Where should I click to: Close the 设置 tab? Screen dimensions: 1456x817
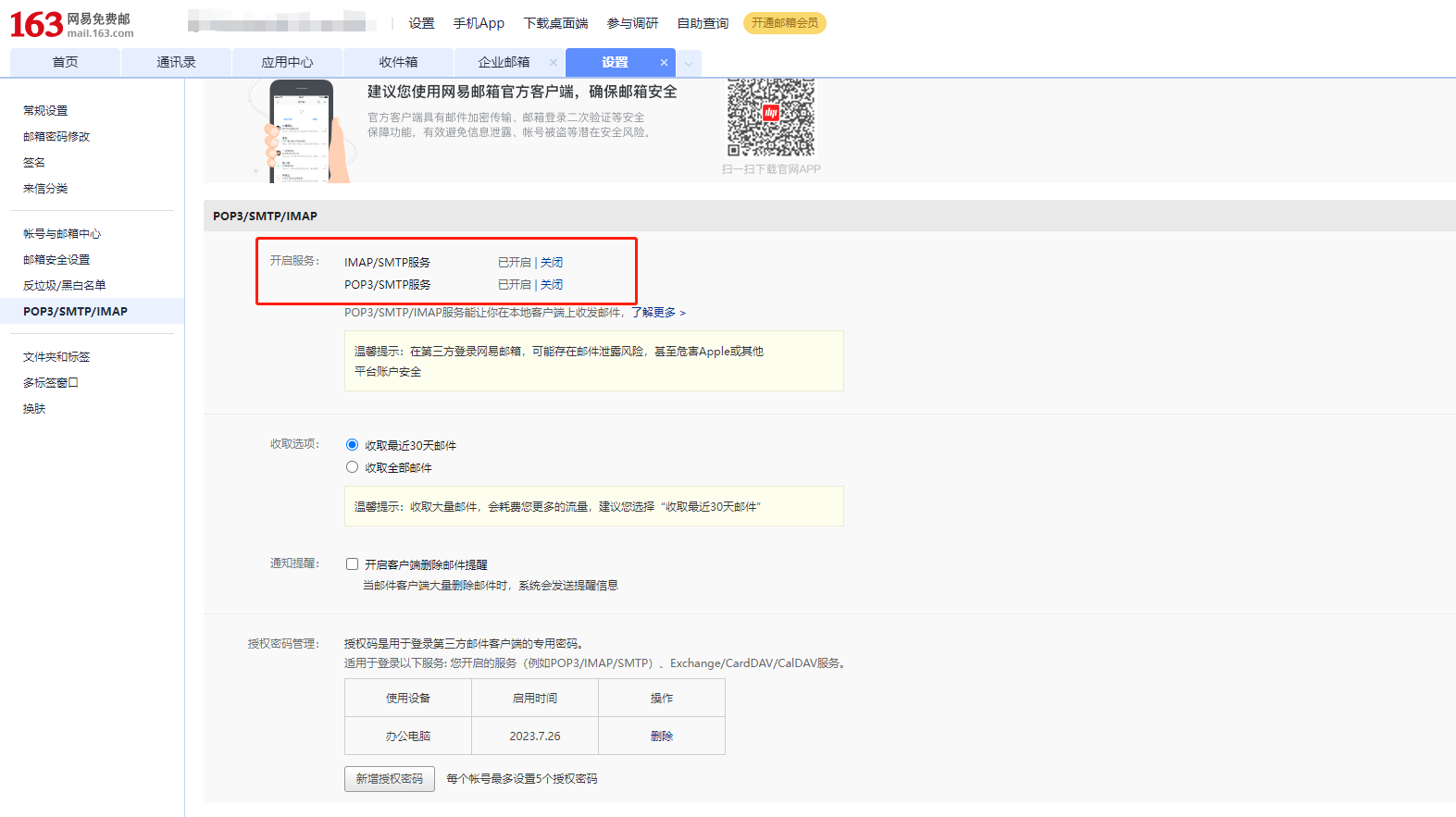click(664, 63)
